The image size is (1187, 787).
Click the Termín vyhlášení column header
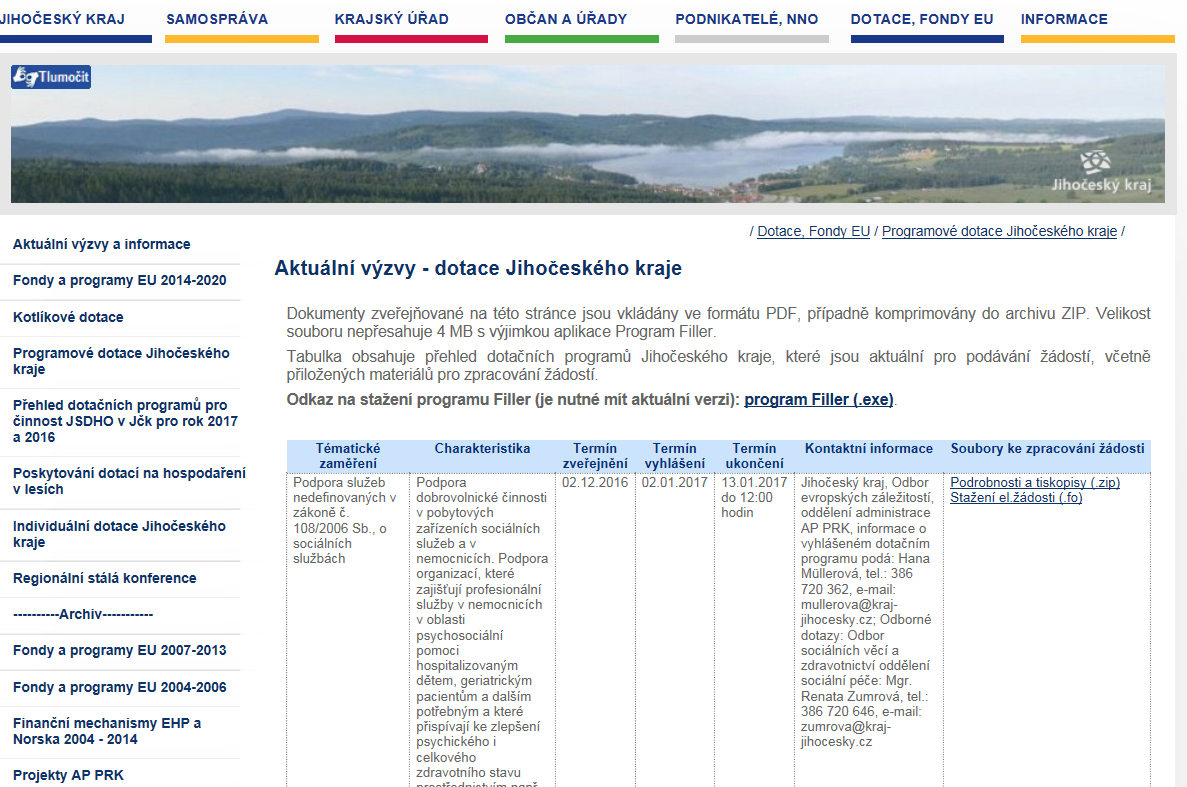(675, 456)
